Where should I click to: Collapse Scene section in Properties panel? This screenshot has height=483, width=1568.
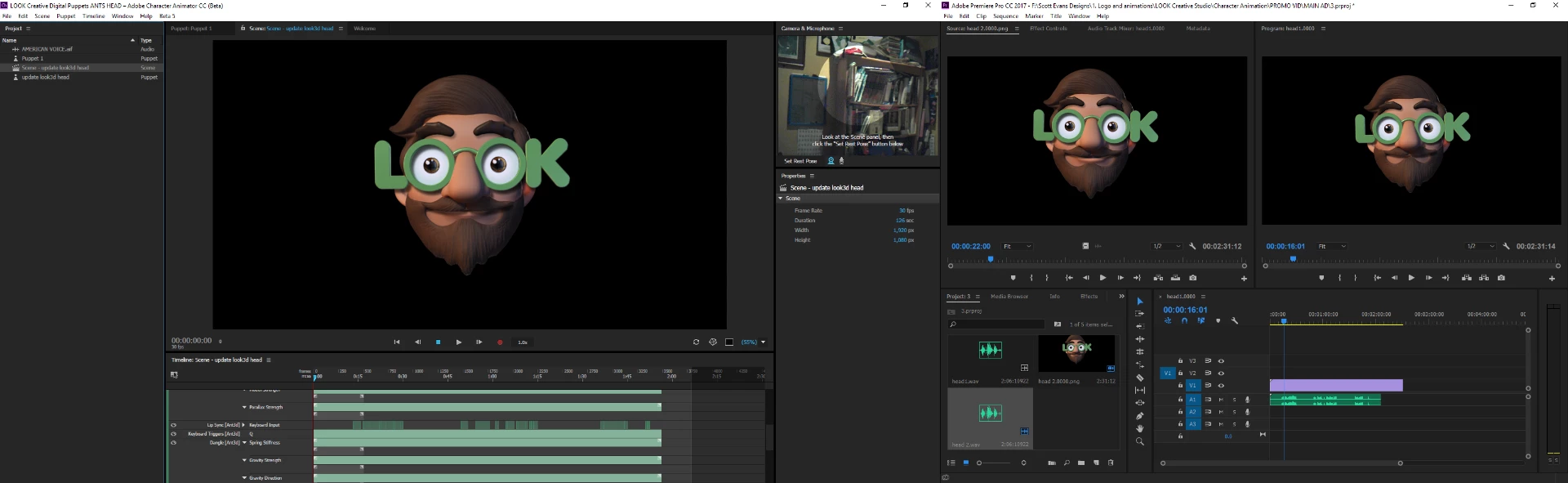pyautogui.click(x=781, y=199)
